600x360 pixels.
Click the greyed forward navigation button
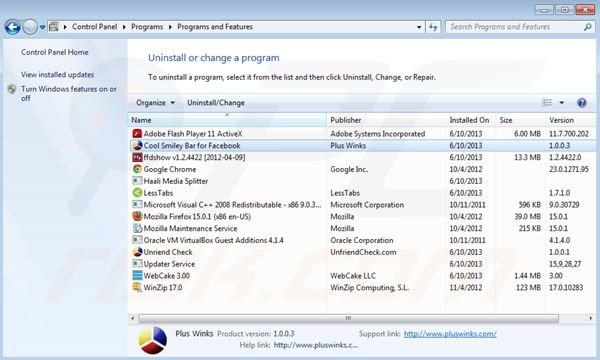[x=30, y=27]
